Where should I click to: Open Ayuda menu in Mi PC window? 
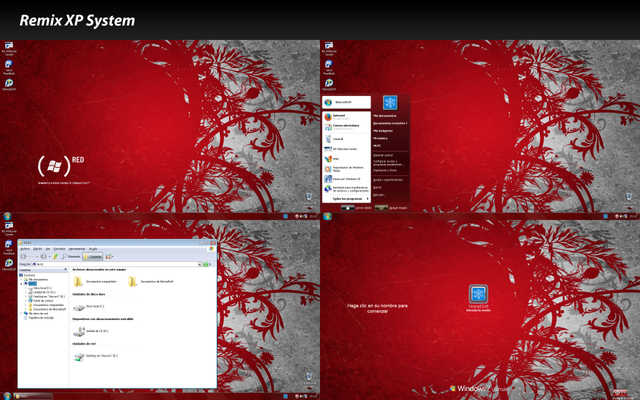93,249
